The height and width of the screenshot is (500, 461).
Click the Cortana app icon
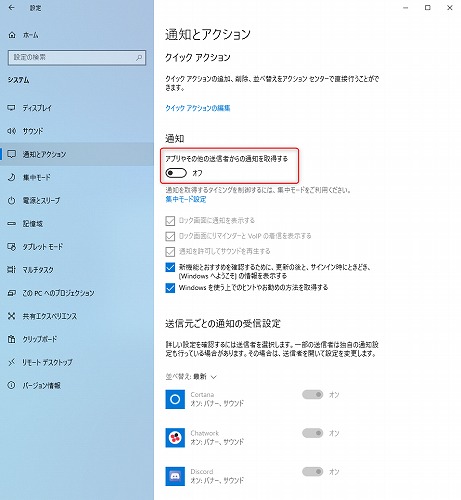tap(175, 399)
